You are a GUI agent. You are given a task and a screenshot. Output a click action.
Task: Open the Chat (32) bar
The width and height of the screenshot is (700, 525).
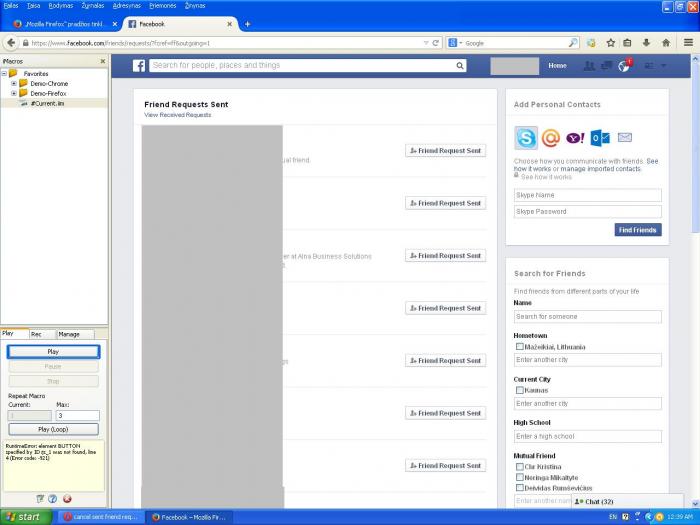627,501
